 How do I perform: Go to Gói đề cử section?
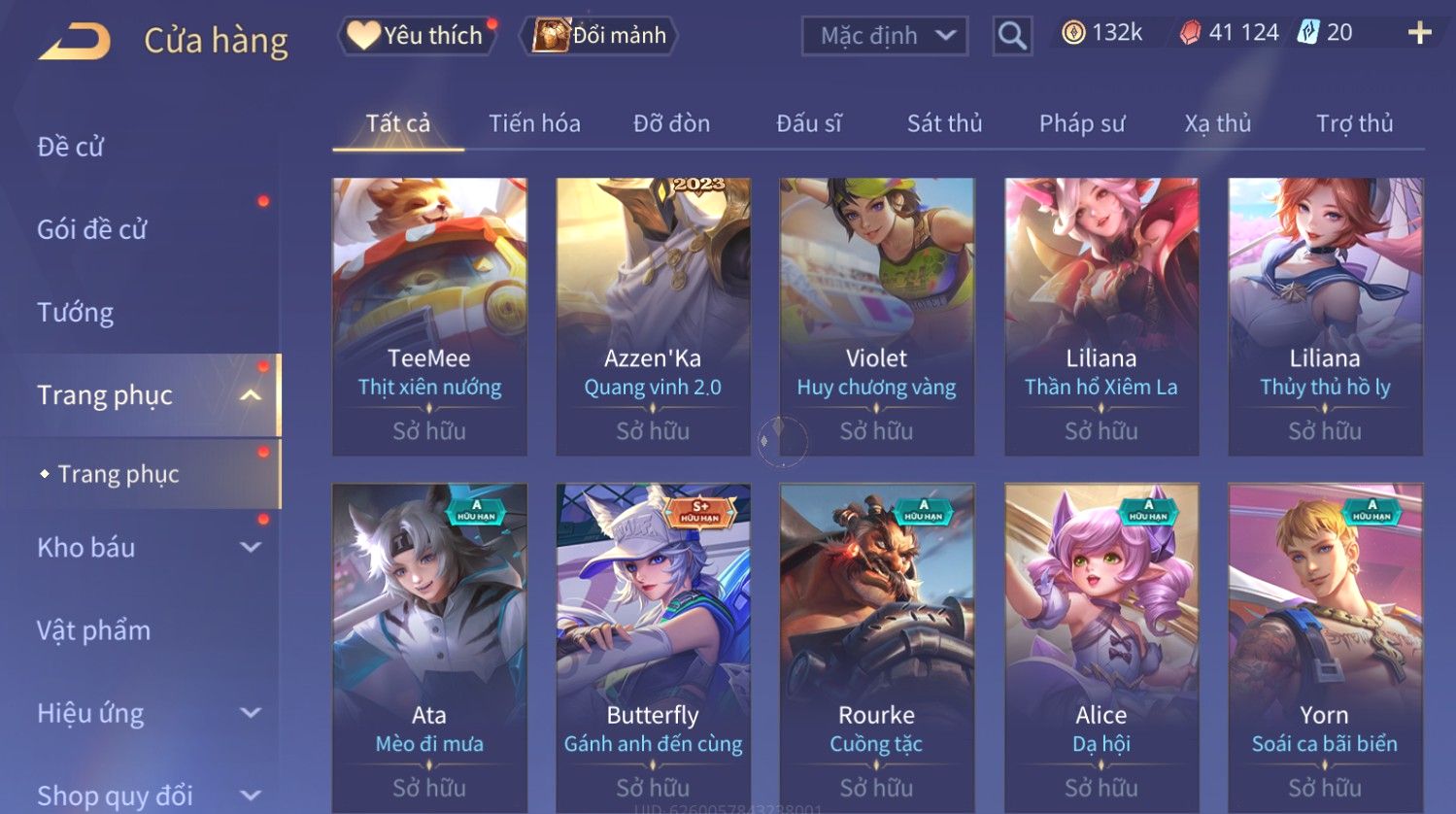92,230
